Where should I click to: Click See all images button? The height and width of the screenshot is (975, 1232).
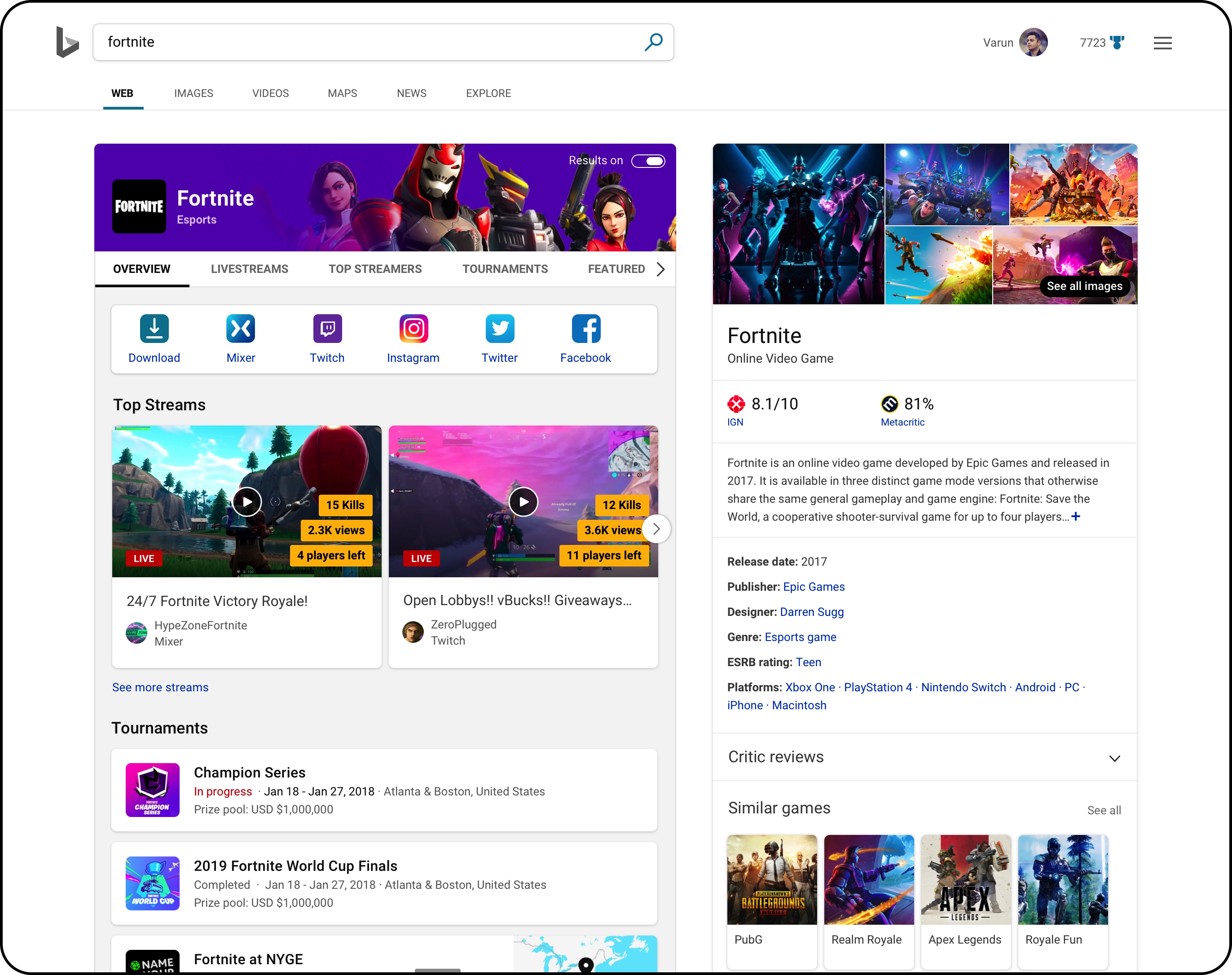pyautogui.click(x=1084, y=286)
